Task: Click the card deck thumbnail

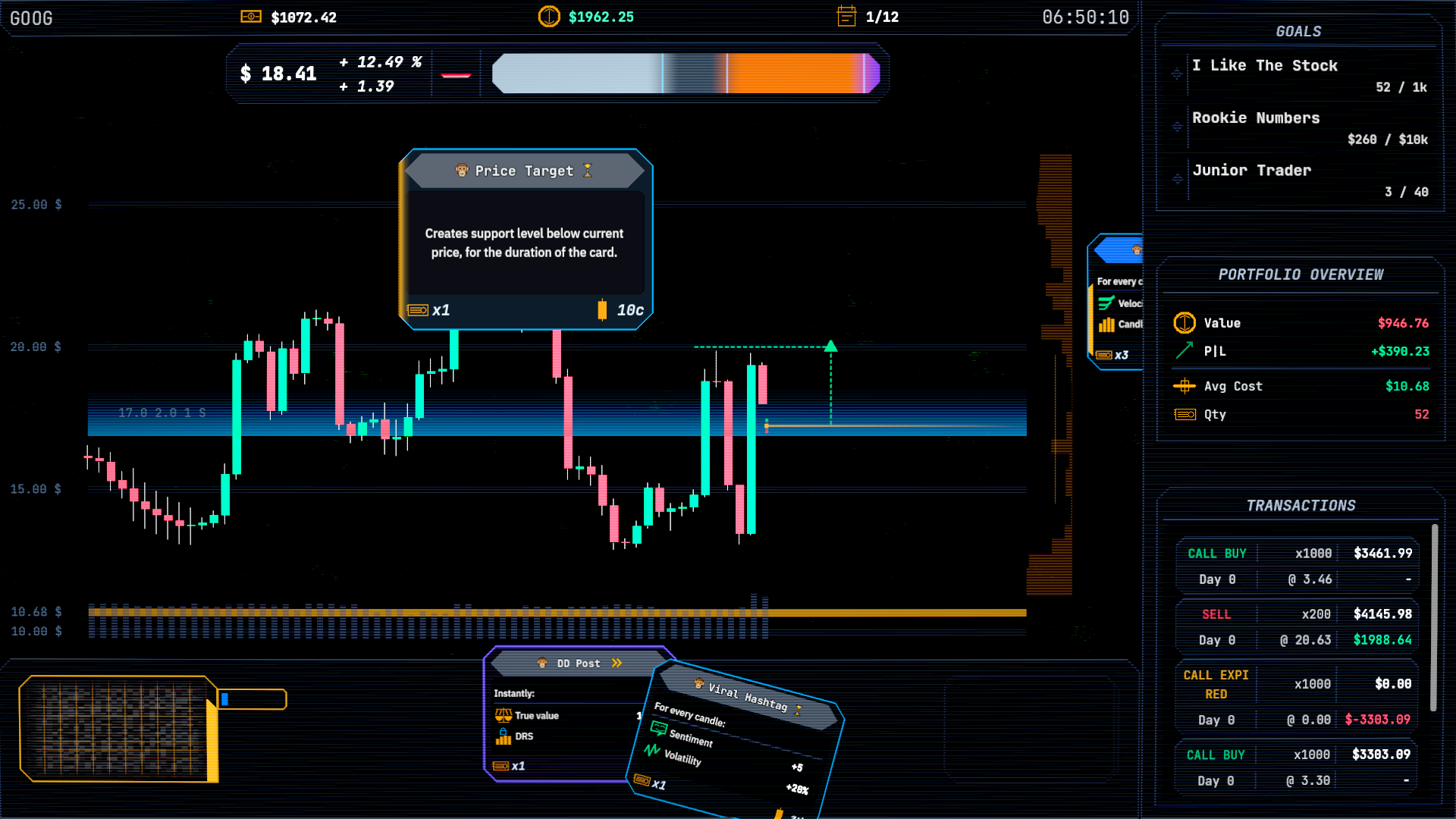Action: pyautogui.click(x=119, y=728)
